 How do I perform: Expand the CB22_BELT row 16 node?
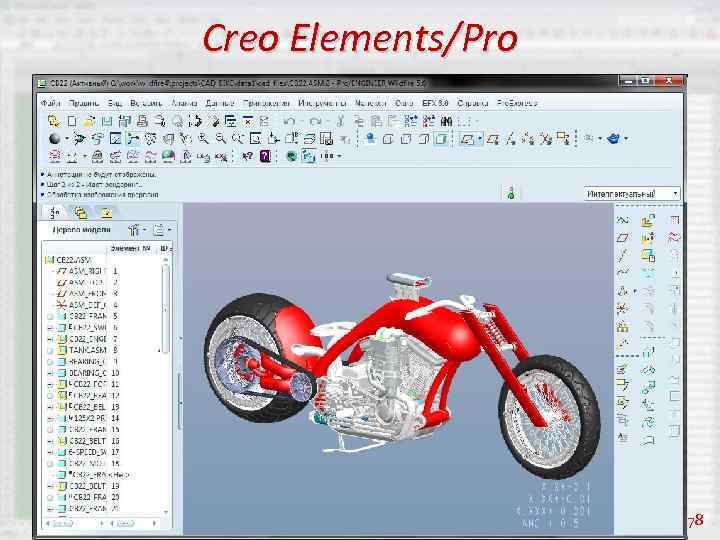[50, 441]
